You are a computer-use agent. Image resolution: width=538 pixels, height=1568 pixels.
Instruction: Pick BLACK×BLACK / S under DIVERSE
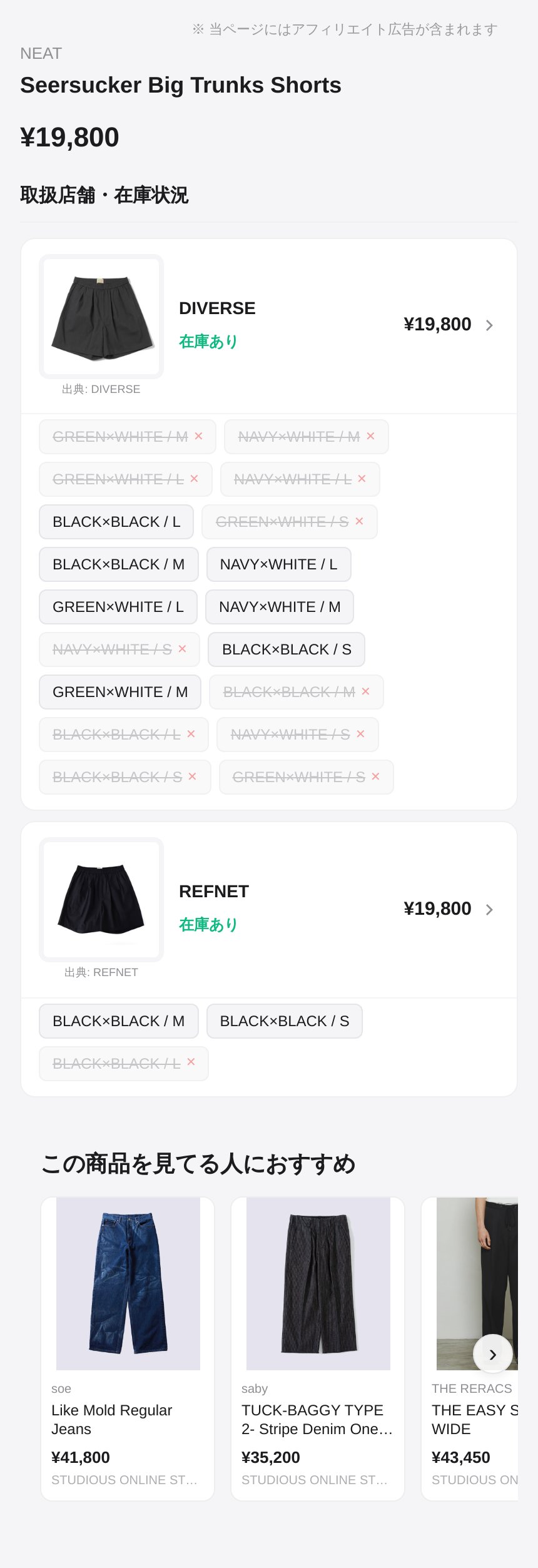tap(287, 649)
